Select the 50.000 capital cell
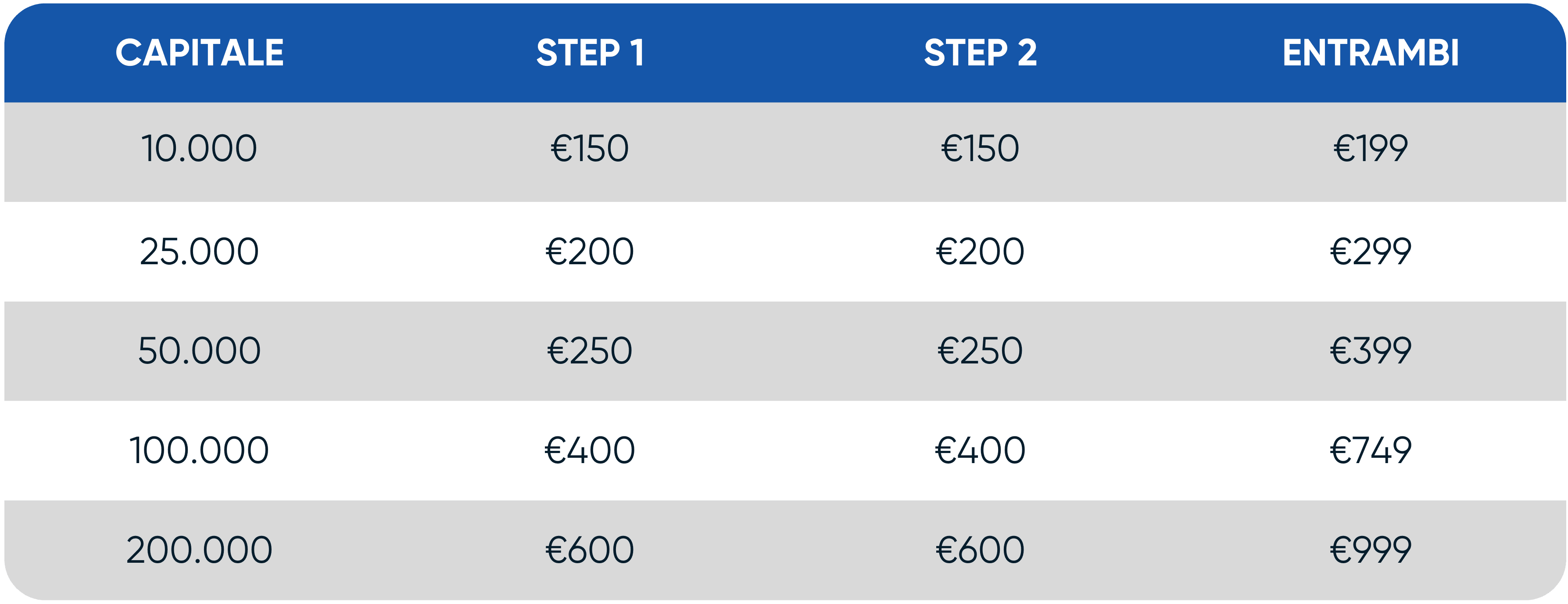This screenshot has height=604, width=1568. click(199, 351)
